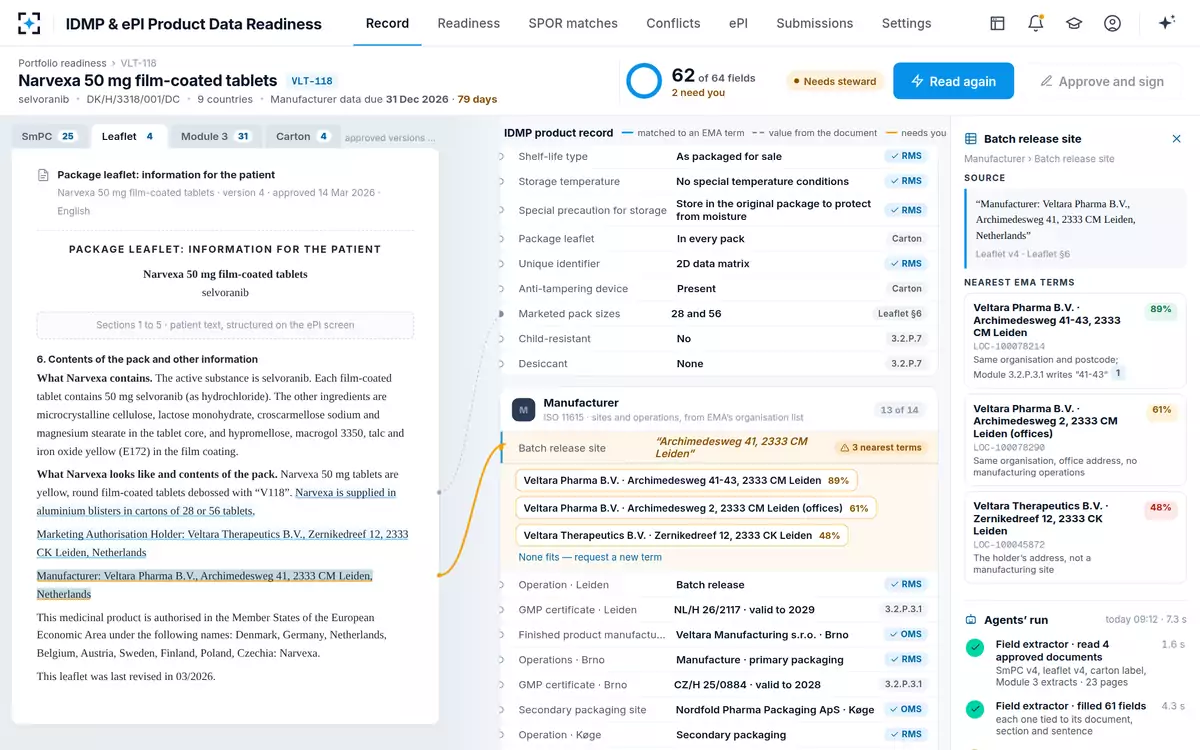Expand the collapsed 'Sections 1 to 5' block
Image resolution: width=1200 pixels, height=750 pixels.
225,325
